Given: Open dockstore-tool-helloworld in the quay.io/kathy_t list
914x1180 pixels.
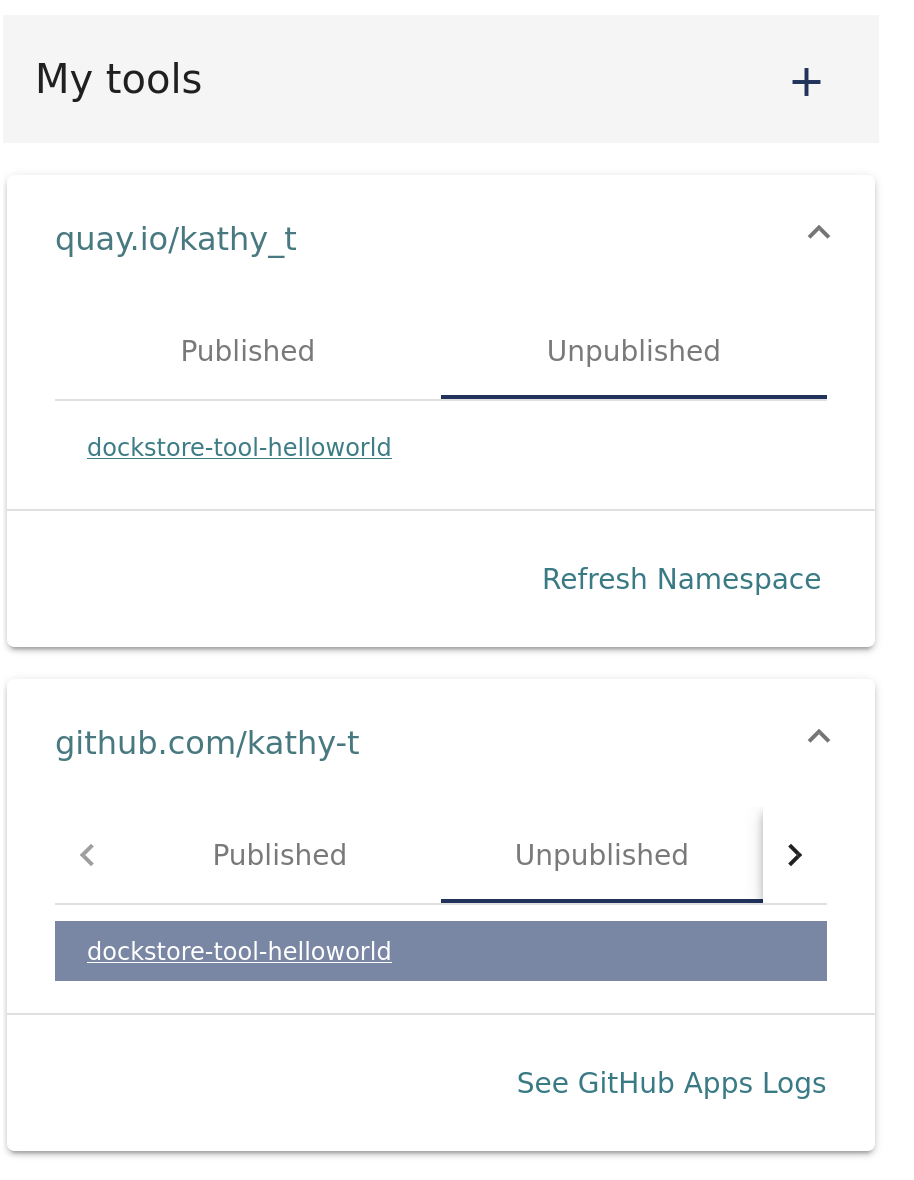Looking at the screenshot, I should point(239,448).
